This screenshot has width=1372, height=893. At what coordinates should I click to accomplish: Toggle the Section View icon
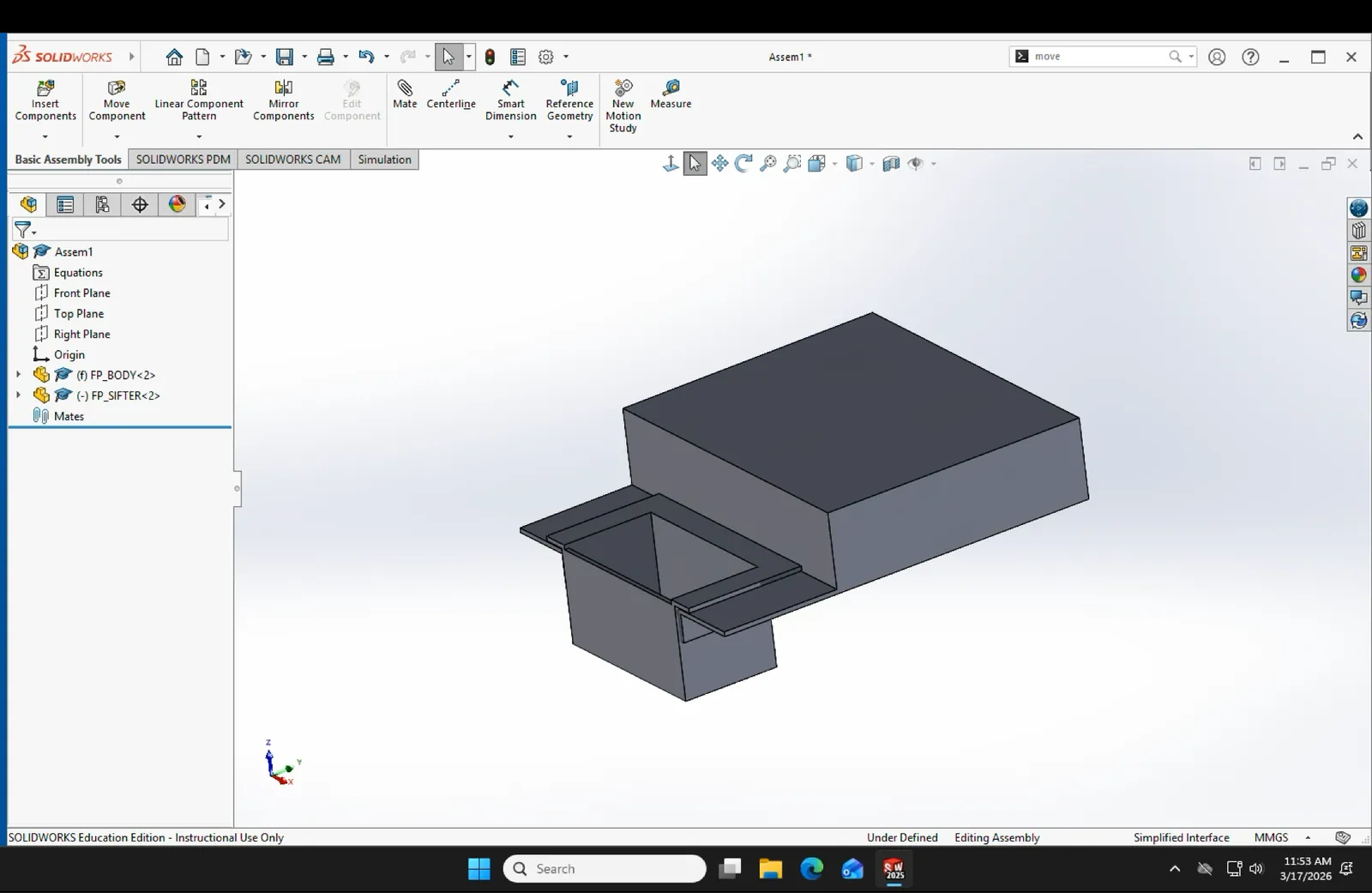[891, 163]
